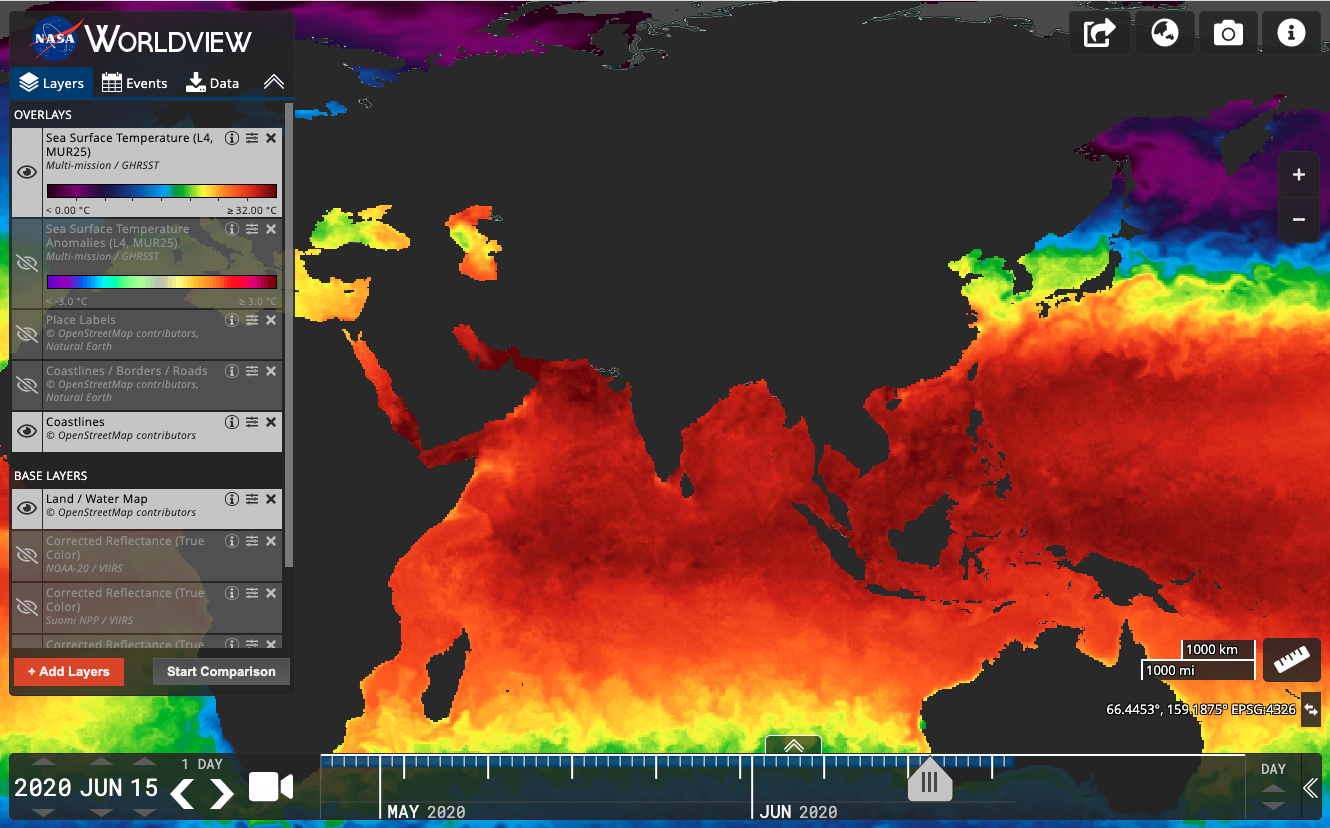Open the information menu icon
Viewport: 1330px width, 828px height.
pyautogui.click(x=1291, y=33)
